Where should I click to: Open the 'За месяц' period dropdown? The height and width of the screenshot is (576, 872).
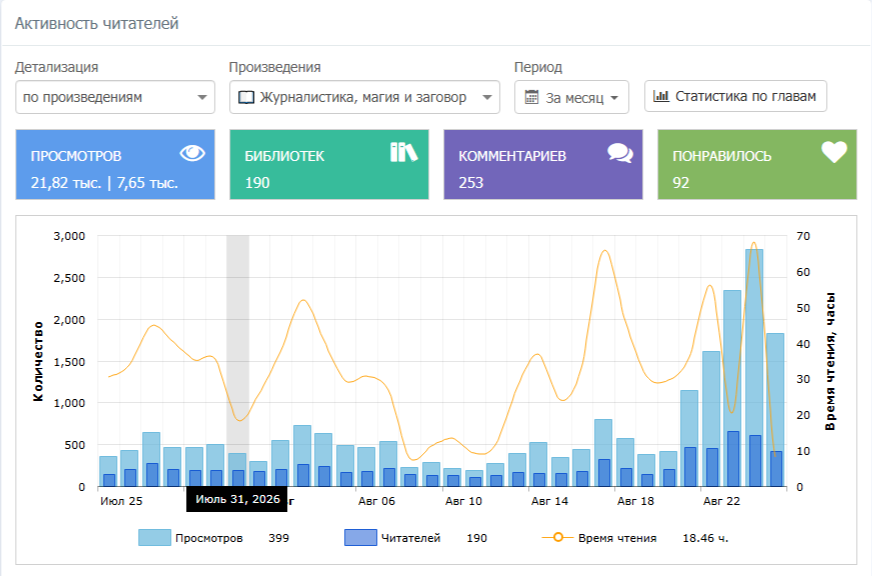(571, 97)
